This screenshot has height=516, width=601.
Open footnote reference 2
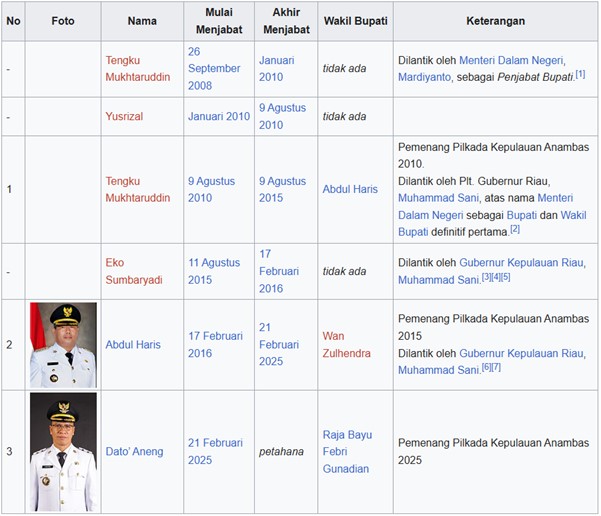tap(515, 229)
